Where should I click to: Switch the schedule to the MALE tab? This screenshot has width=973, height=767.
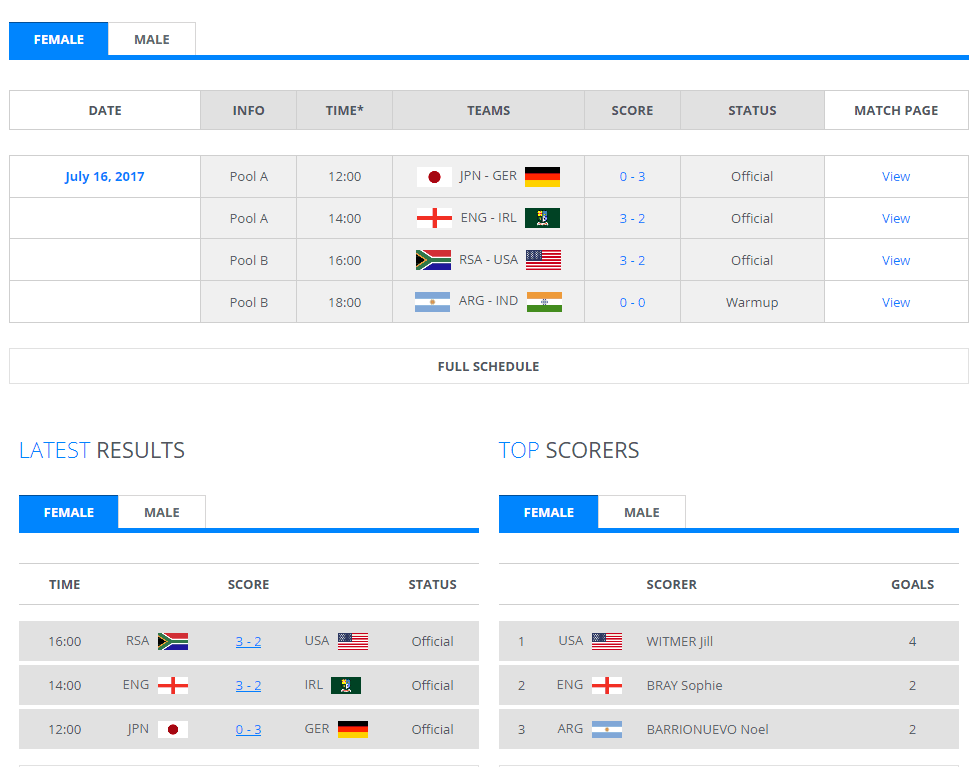(x=152, y=39)
